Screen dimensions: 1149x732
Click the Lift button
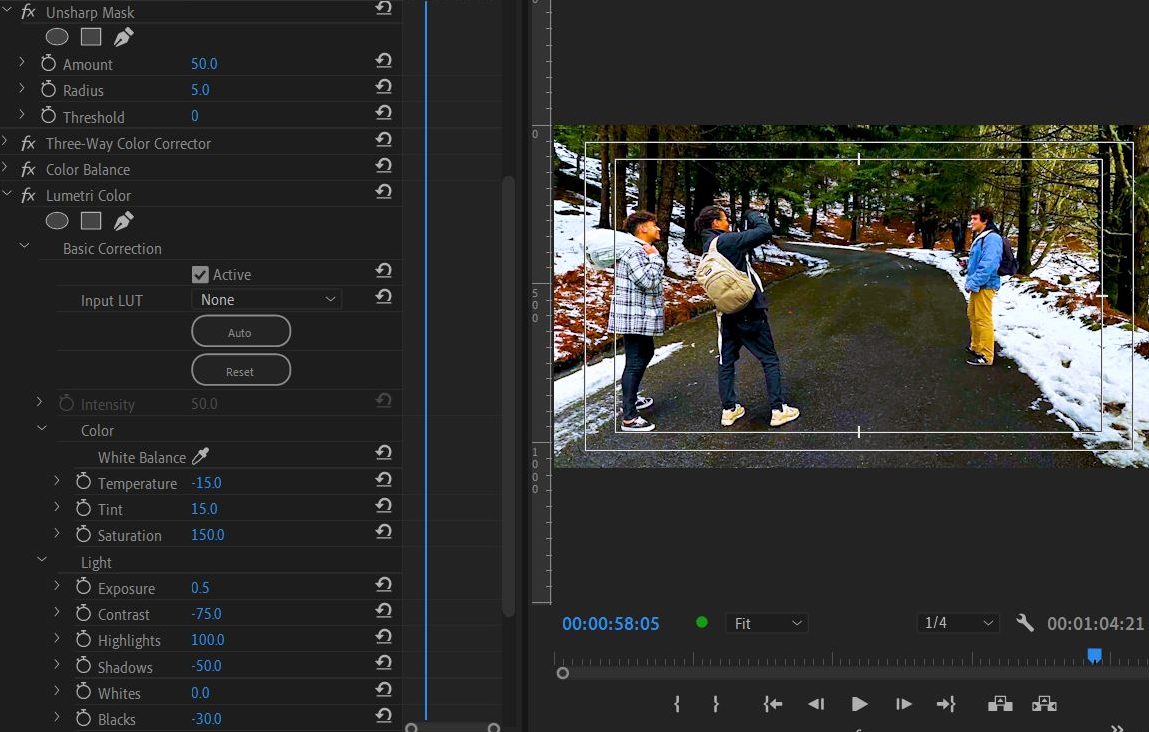(1000, 704)
